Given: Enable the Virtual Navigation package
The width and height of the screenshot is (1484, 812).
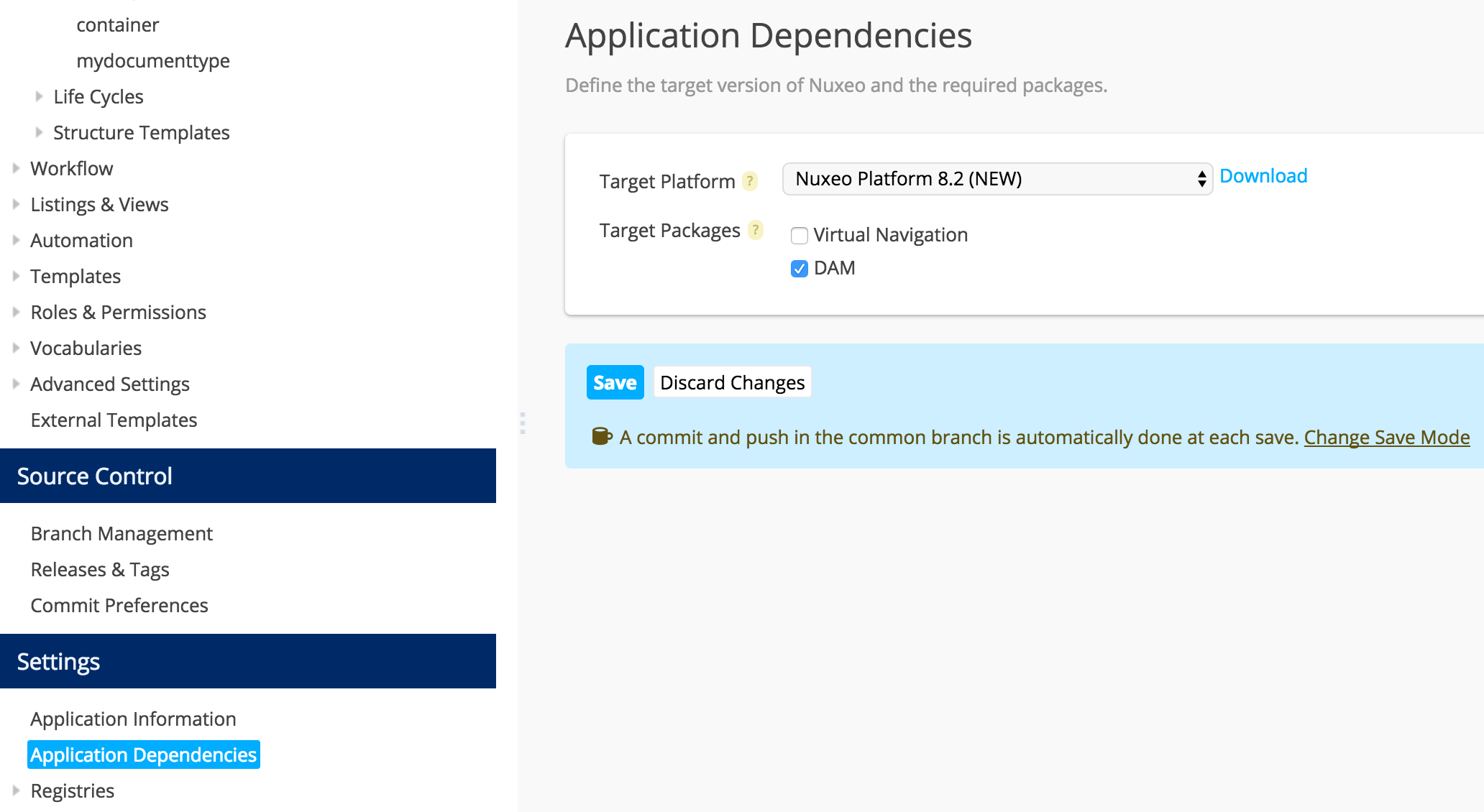Looking at the screenshot, I should point(799,236).
